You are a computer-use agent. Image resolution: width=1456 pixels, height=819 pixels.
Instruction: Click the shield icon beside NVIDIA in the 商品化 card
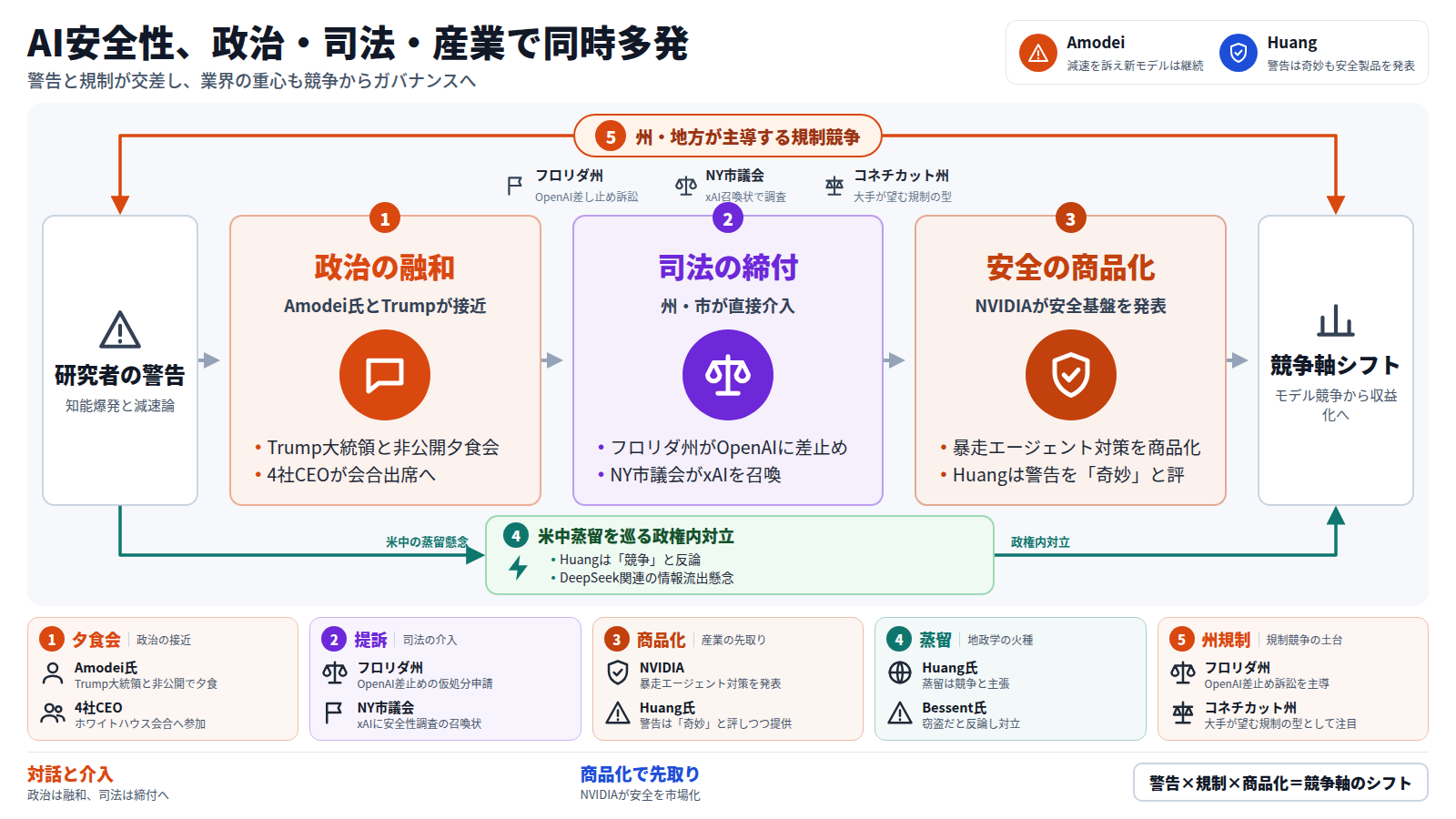618,673
